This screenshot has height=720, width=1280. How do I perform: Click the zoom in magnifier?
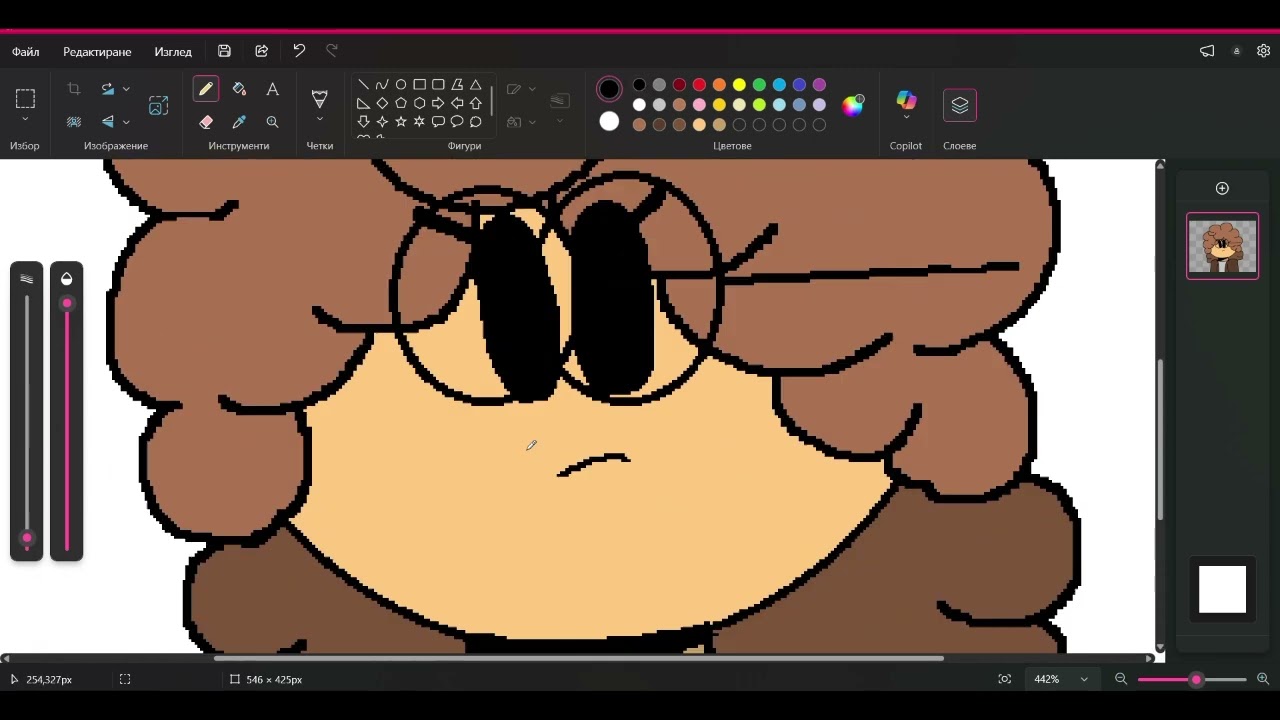pyautogui.click(x=1263, y=679)
